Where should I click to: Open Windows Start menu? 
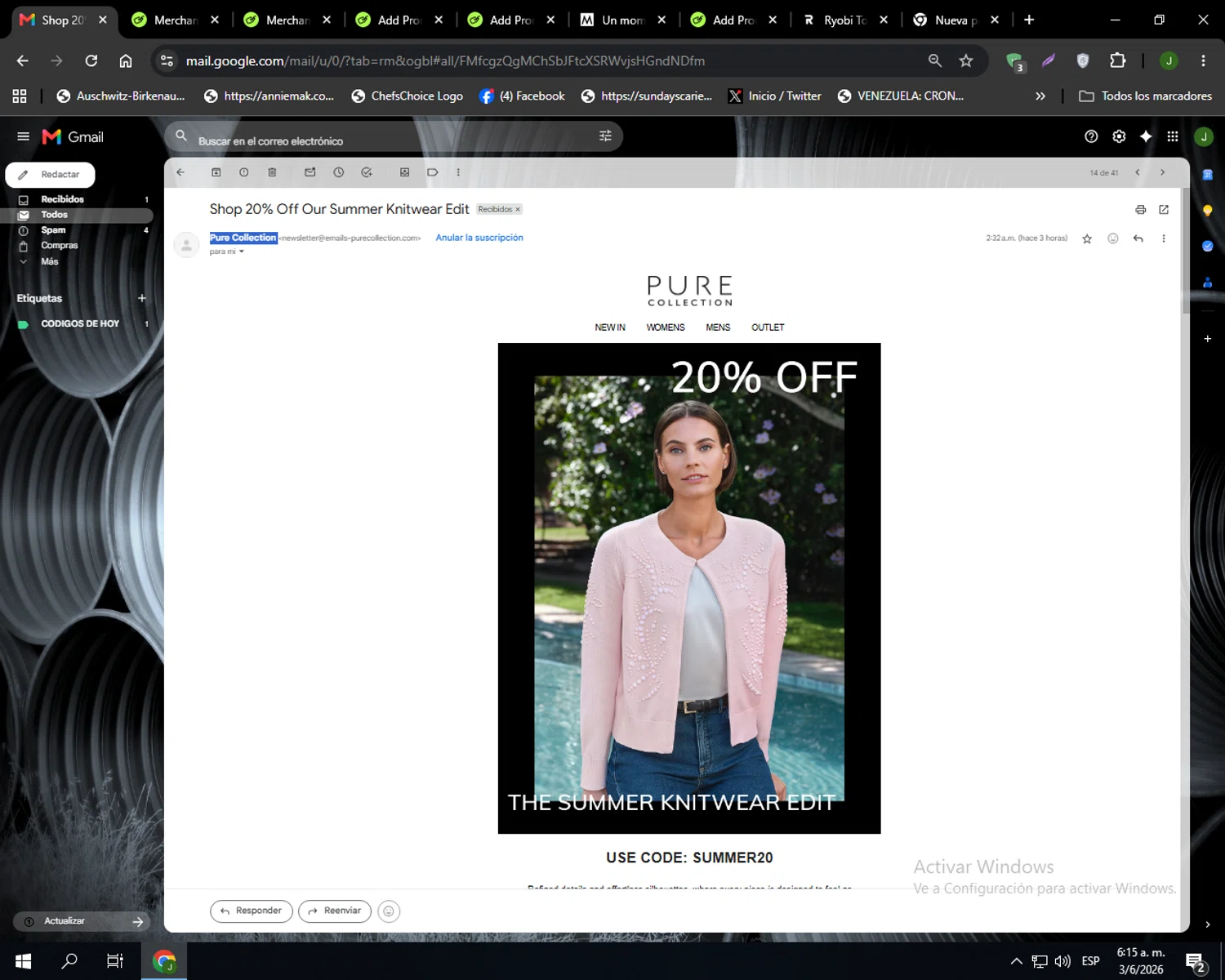[23, 960]
